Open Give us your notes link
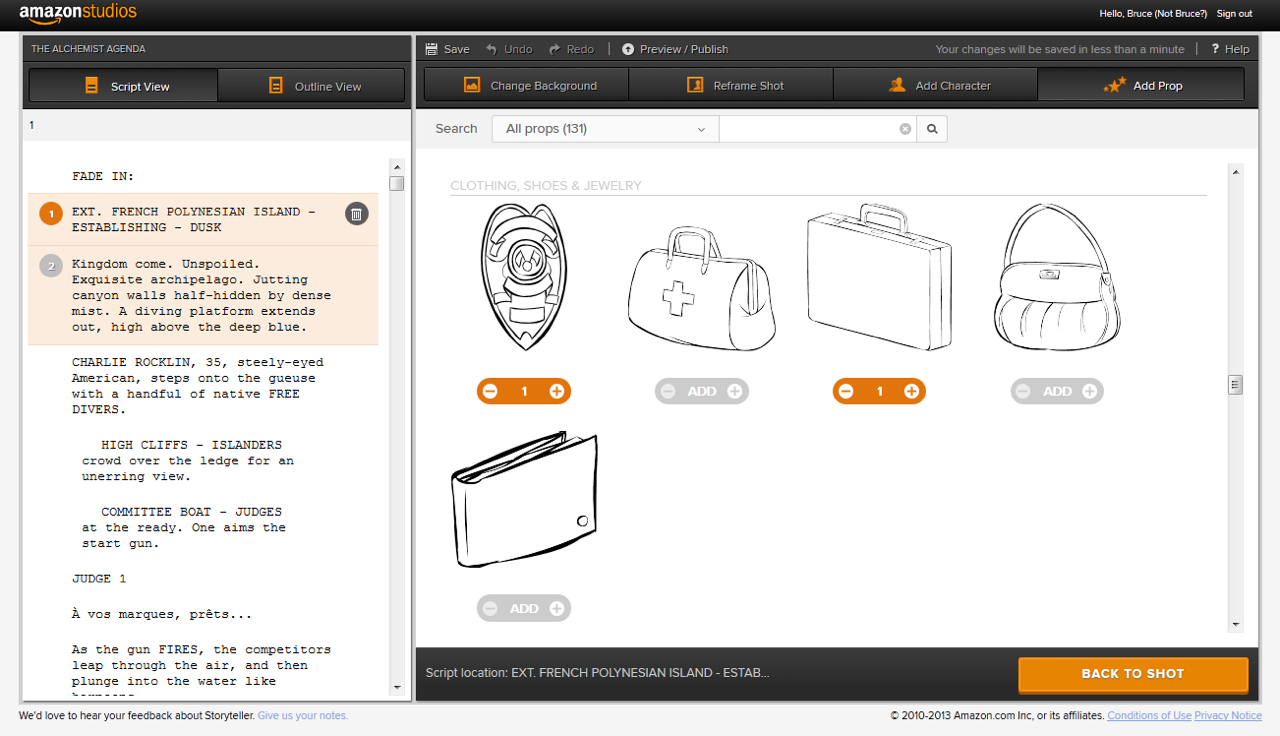The image size is (1280, 736). coord(303,716)
